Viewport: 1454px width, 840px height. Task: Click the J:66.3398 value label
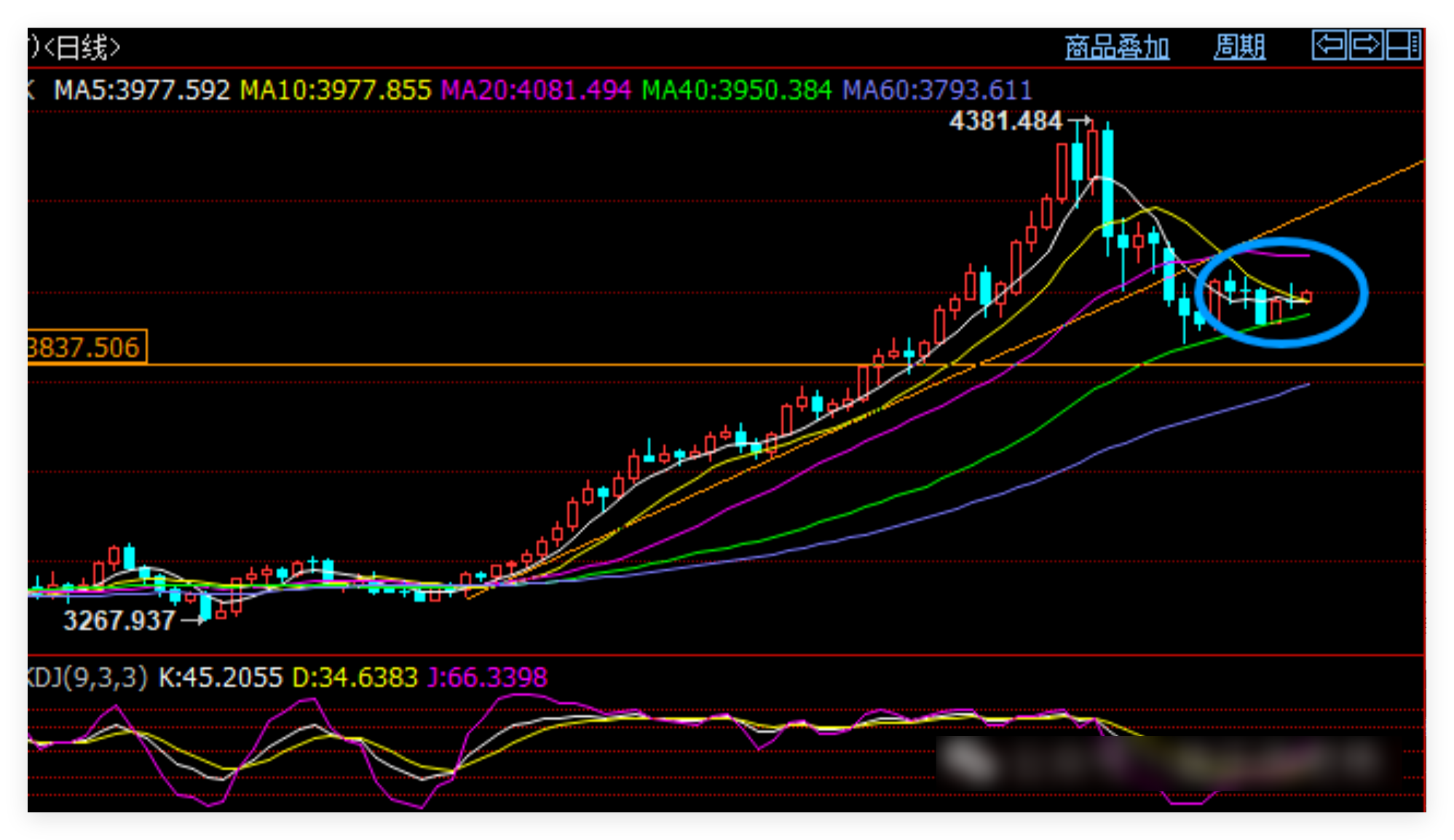487,678
